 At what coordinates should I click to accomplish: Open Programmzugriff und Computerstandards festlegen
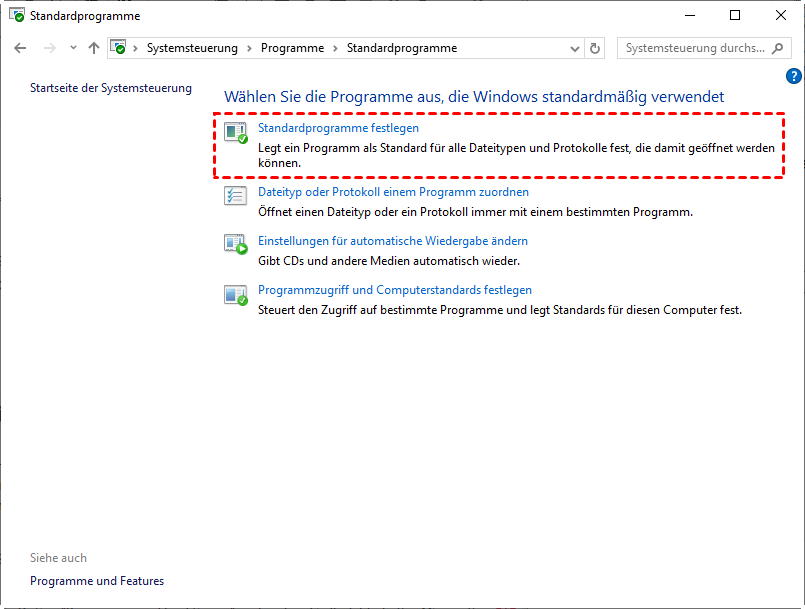pyautogui.click(x=395, y=290)
